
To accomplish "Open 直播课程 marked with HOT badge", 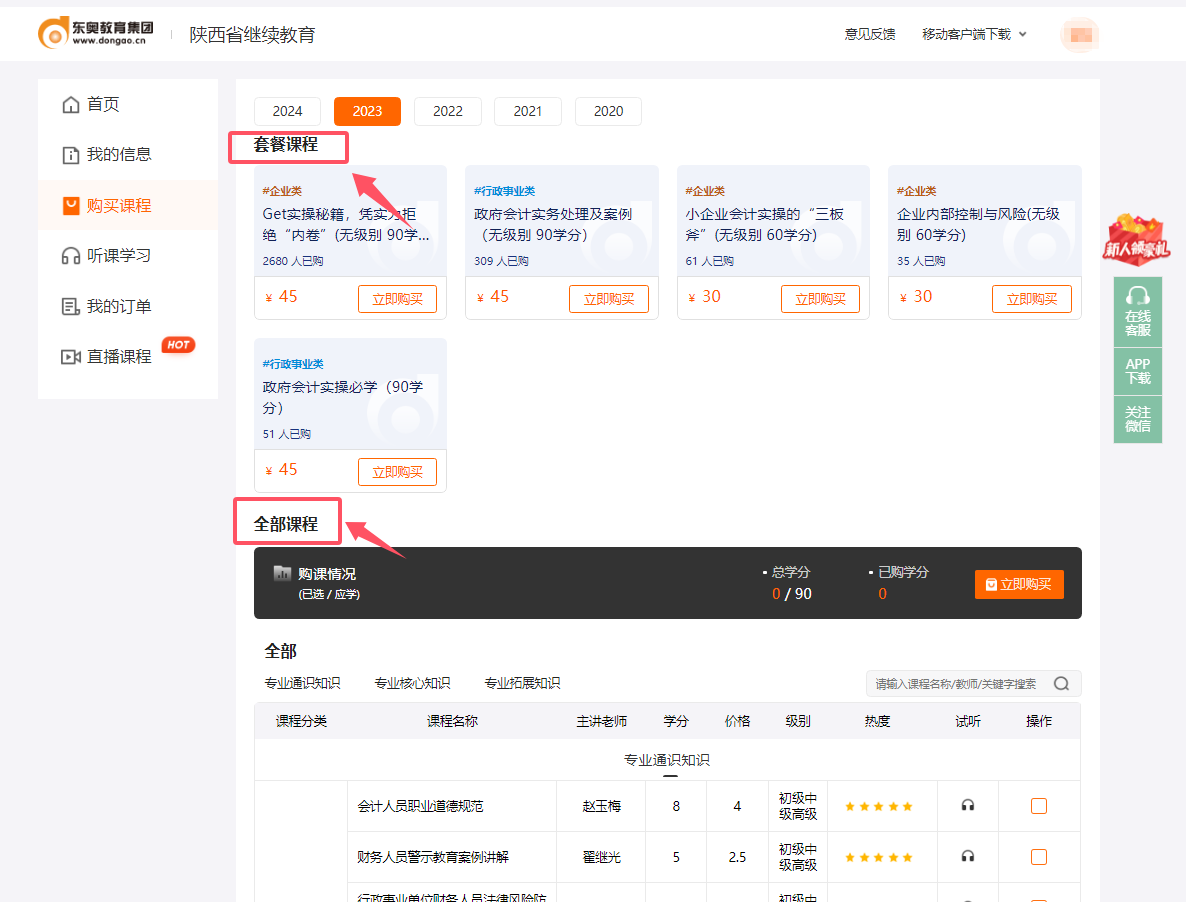I will tap(112, 356).
